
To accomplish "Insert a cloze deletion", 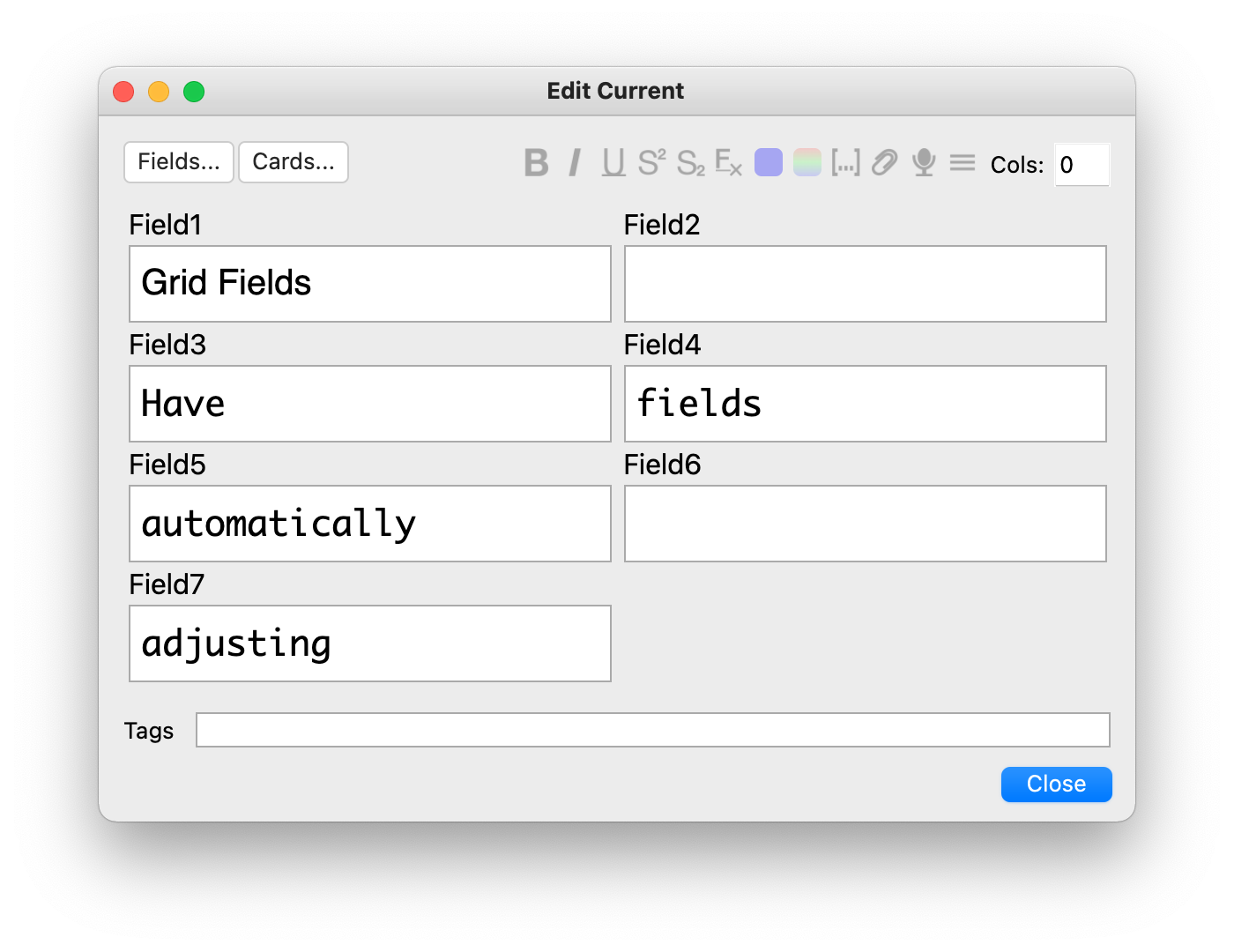I will point(845,163).
